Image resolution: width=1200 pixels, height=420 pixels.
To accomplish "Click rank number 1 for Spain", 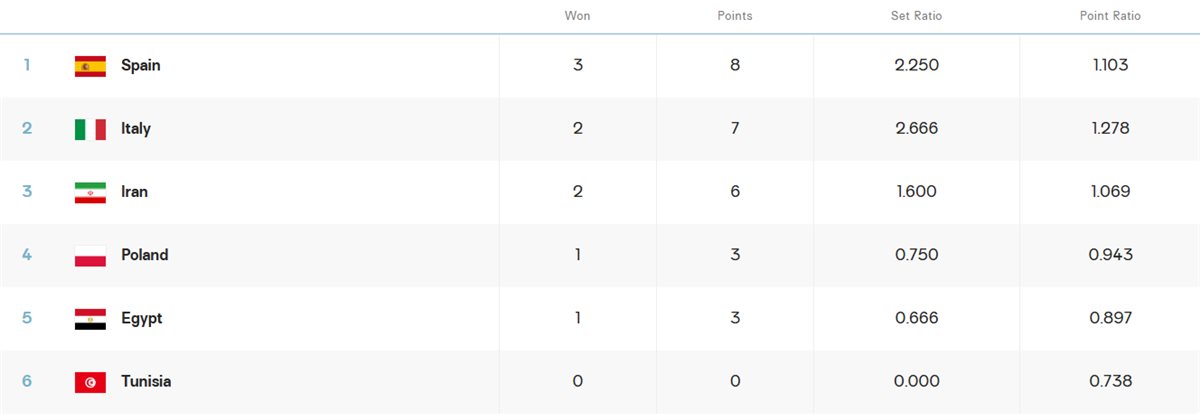I will 27,66.
